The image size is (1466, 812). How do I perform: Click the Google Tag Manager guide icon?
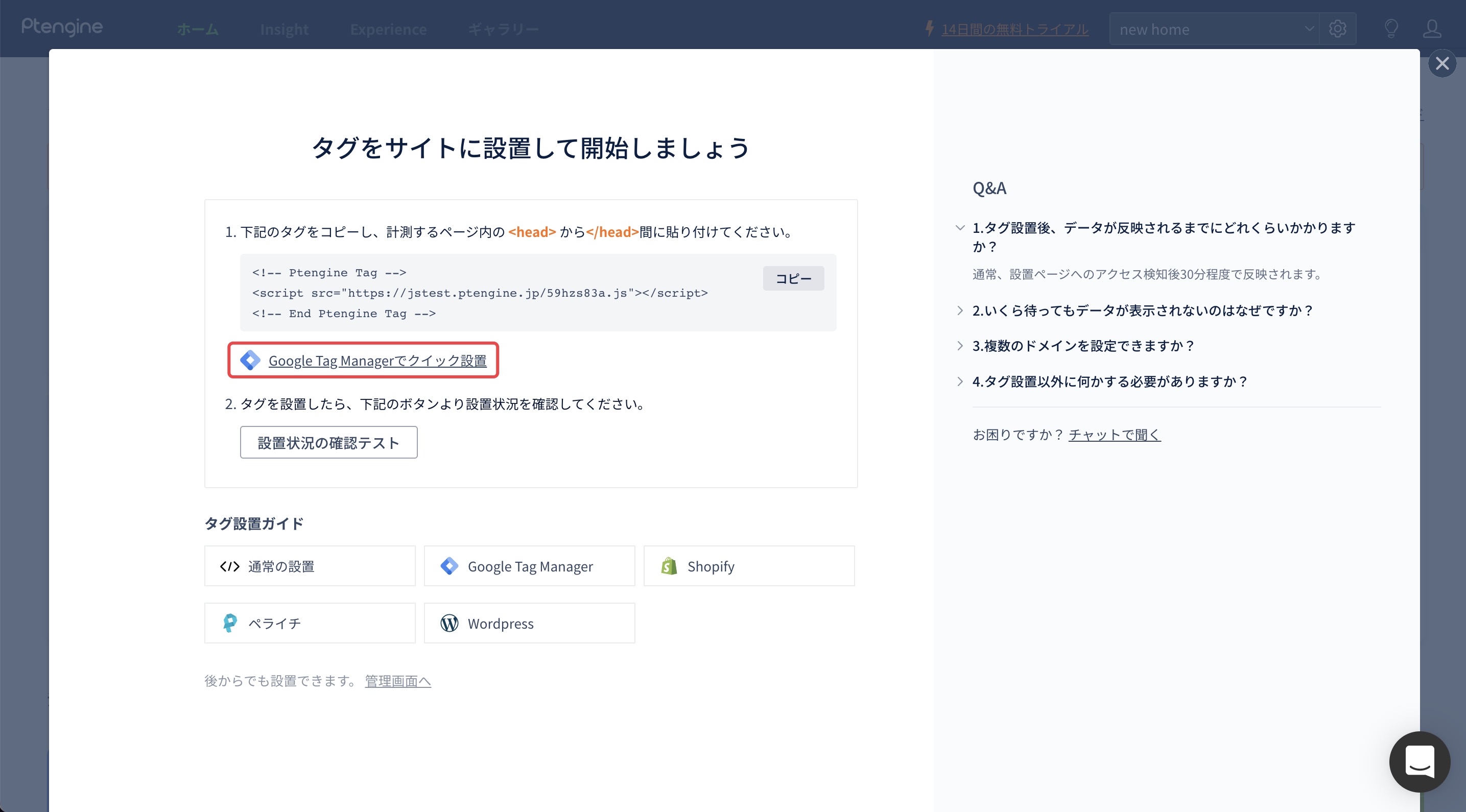tap(449, 566)
